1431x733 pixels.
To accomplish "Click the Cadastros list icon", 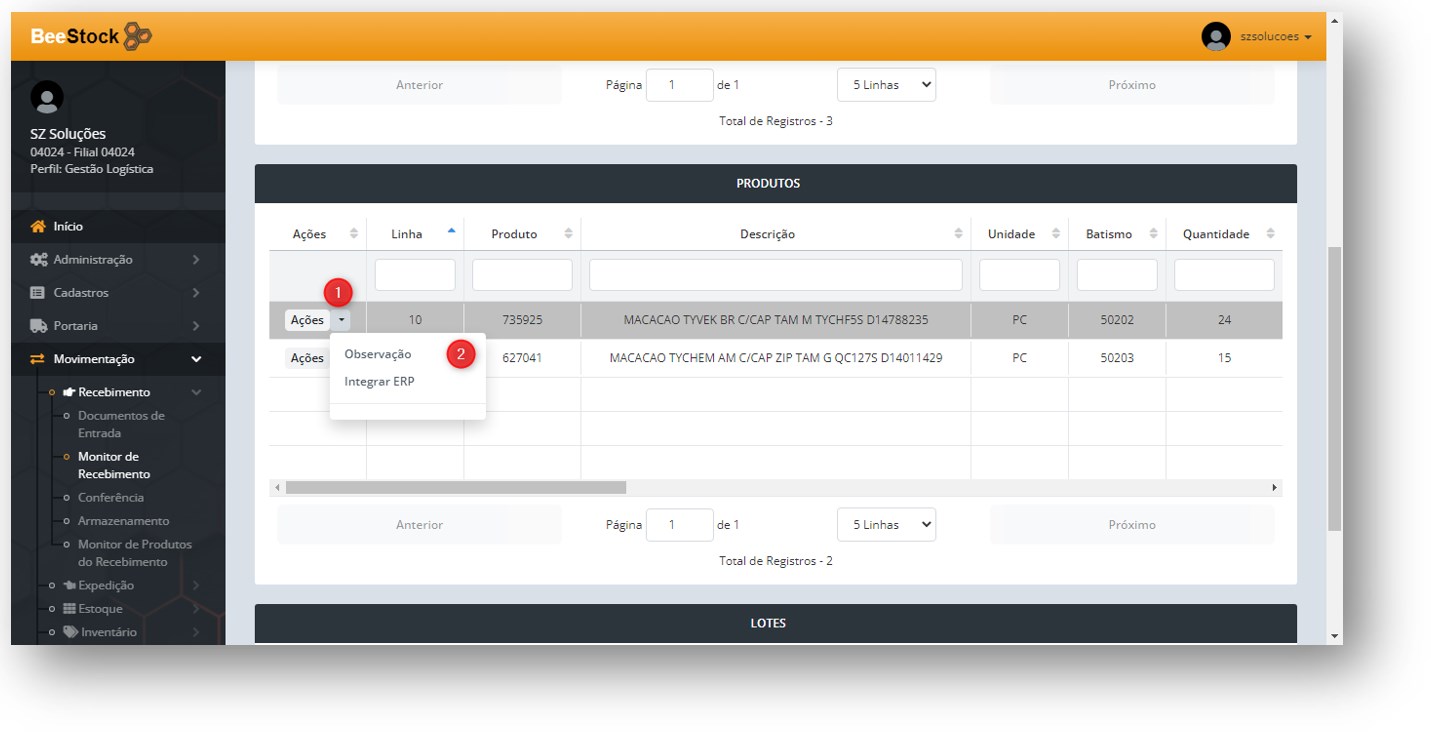I will [x=38, y=293].
